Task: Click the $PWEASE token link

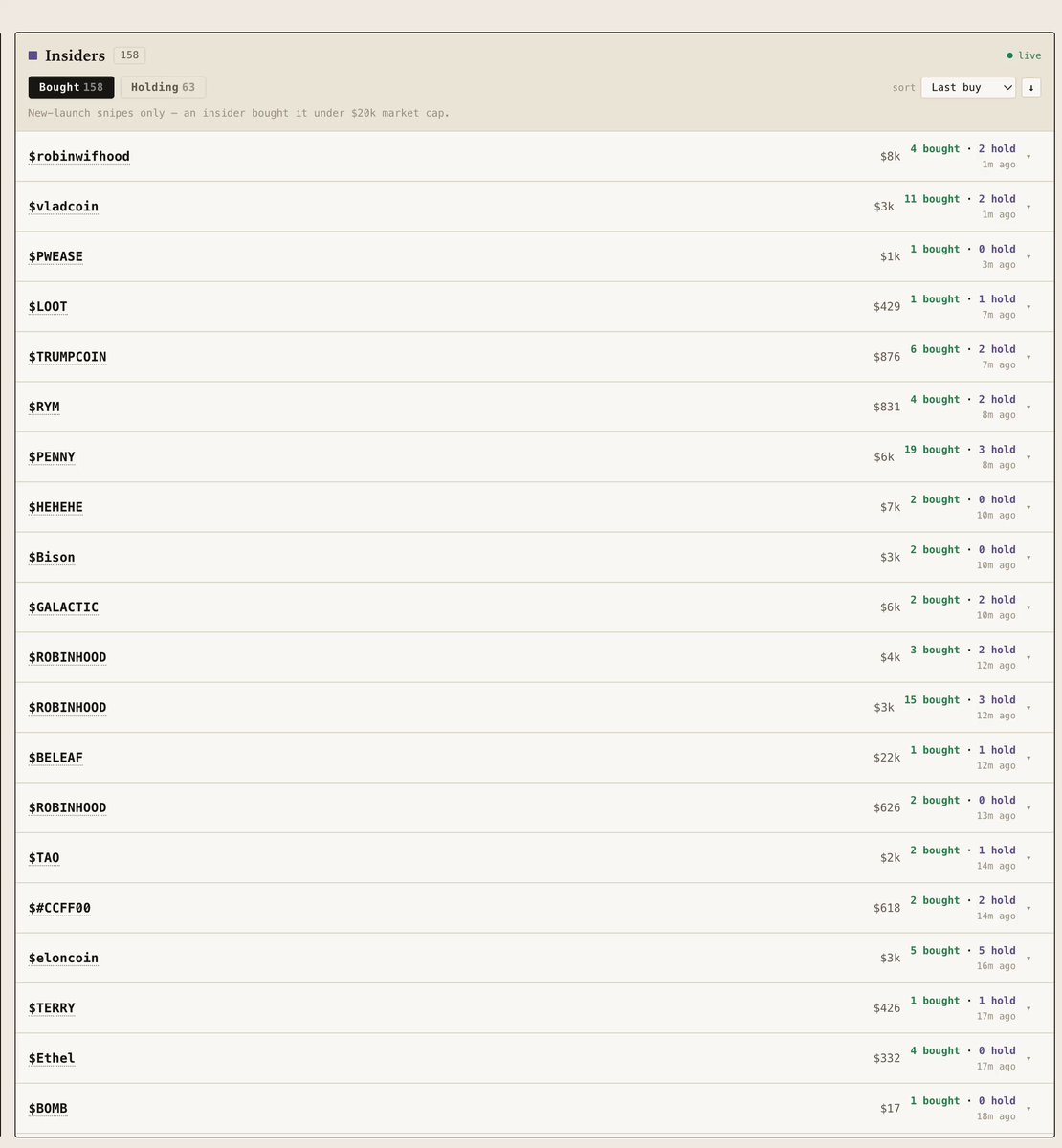Action: [55, 256]
